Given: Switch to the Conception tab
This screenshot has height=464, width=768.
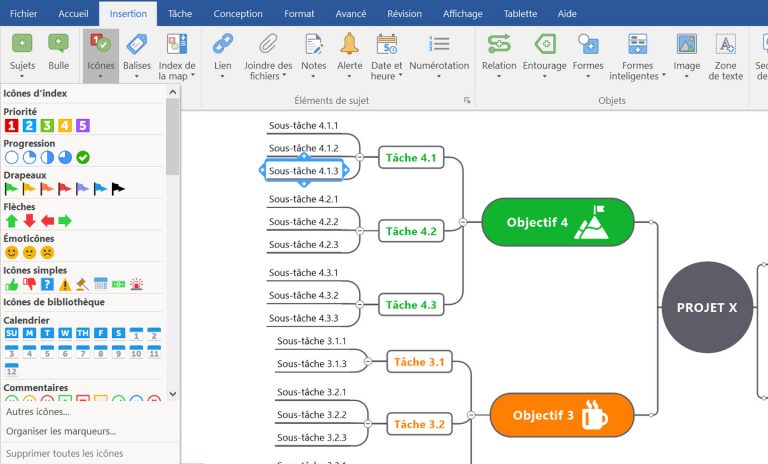Looking at the screenshot, I should (238, 14).
